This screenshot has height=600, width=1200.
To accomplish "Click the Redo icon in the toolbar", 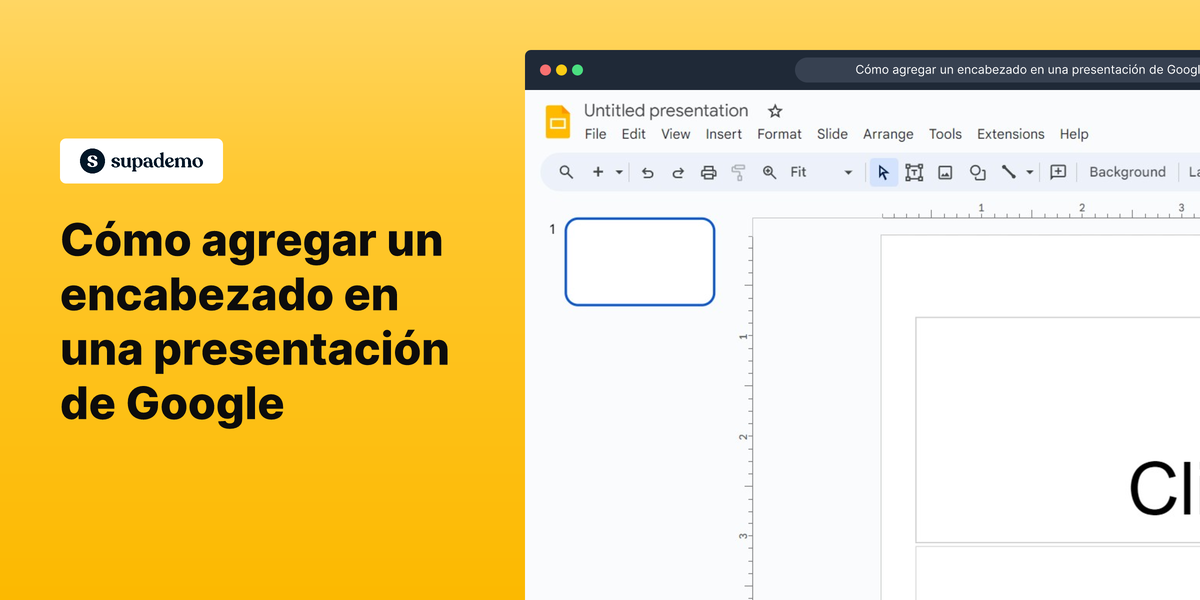I will tap(678, 172).
